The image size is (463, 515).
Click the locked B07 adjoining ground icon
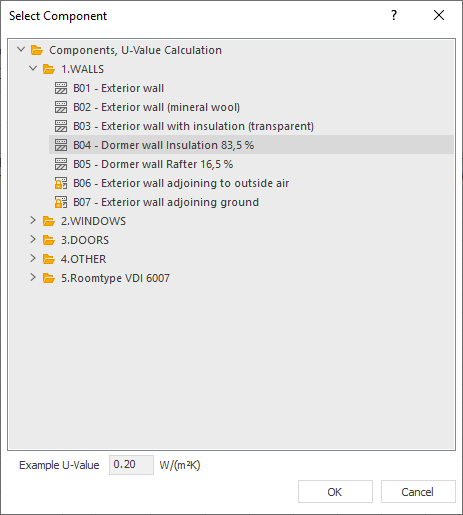click(x=61, y=202)
